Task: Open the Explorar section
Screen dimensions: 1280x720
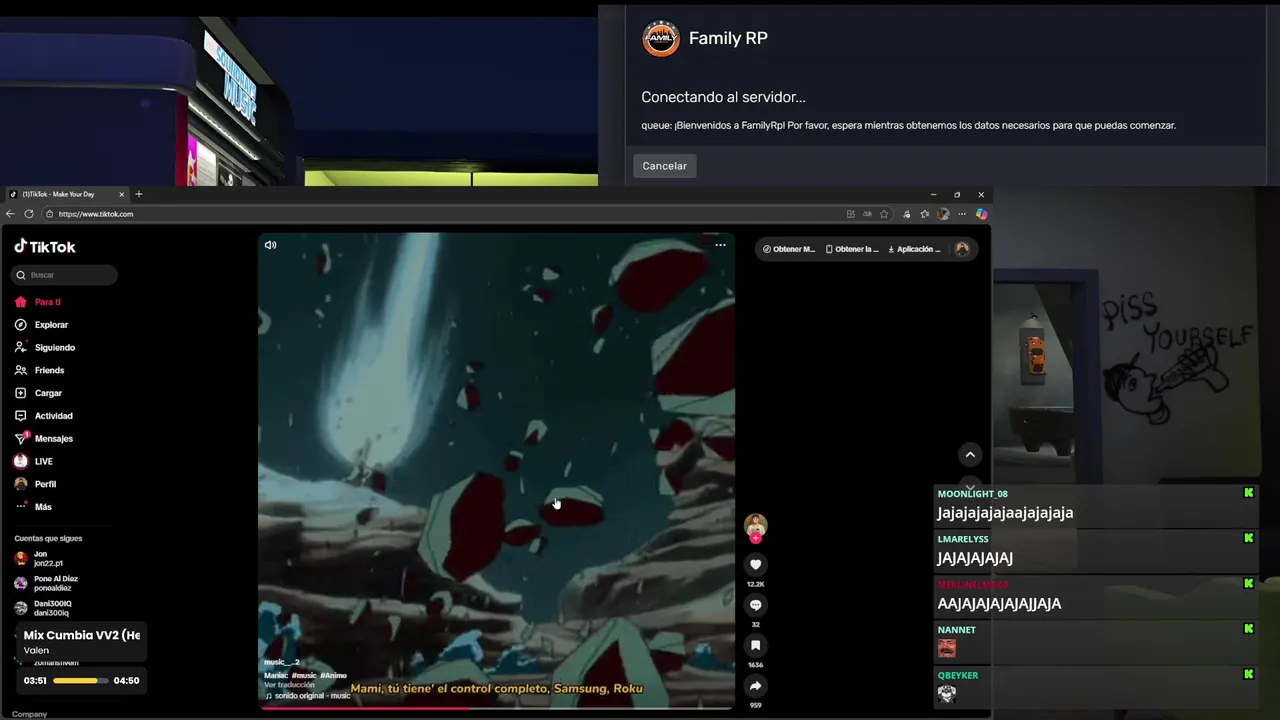Action: coord(41,325)
